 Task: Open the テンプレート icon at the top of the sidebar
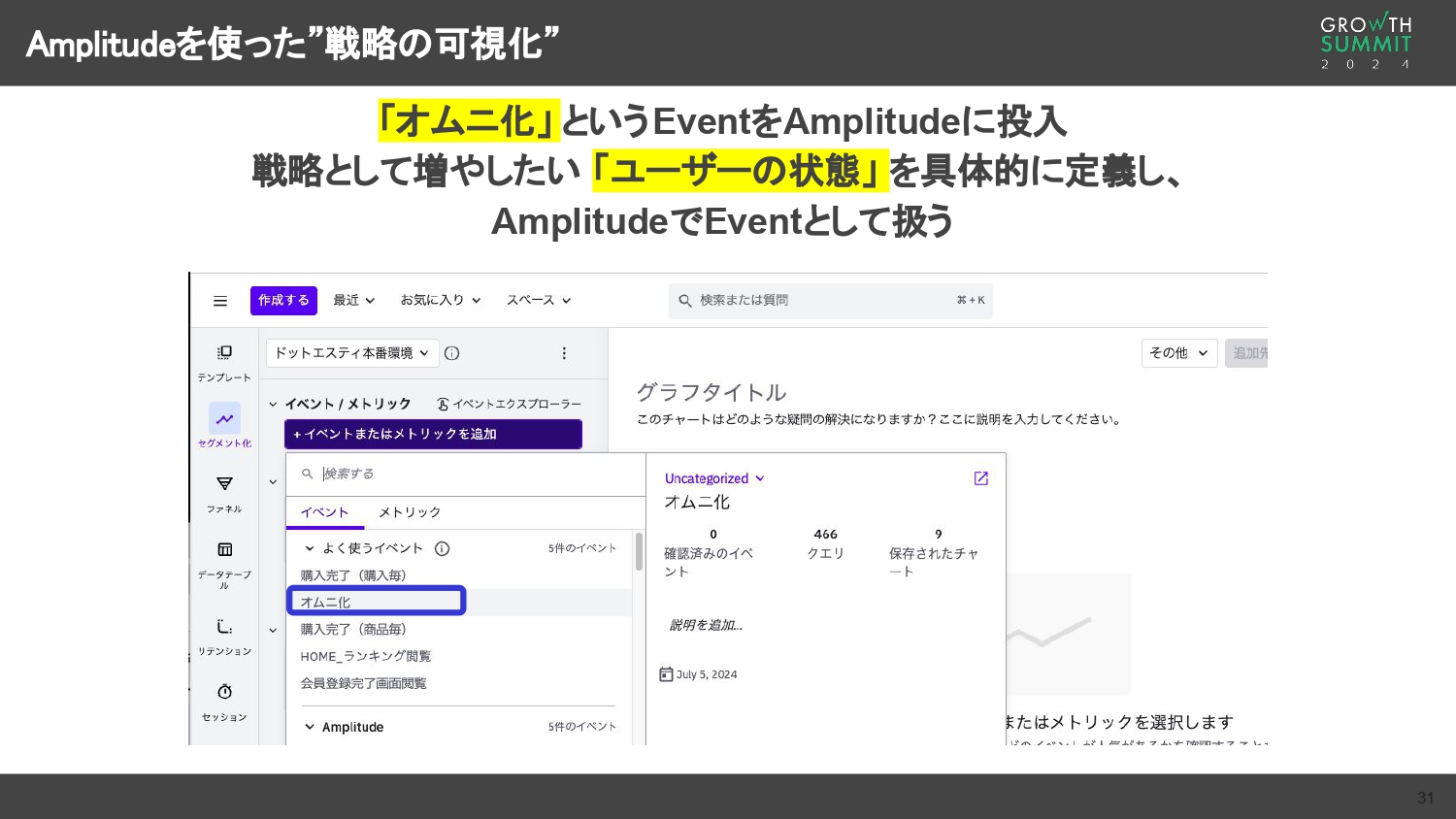(224, 352)
